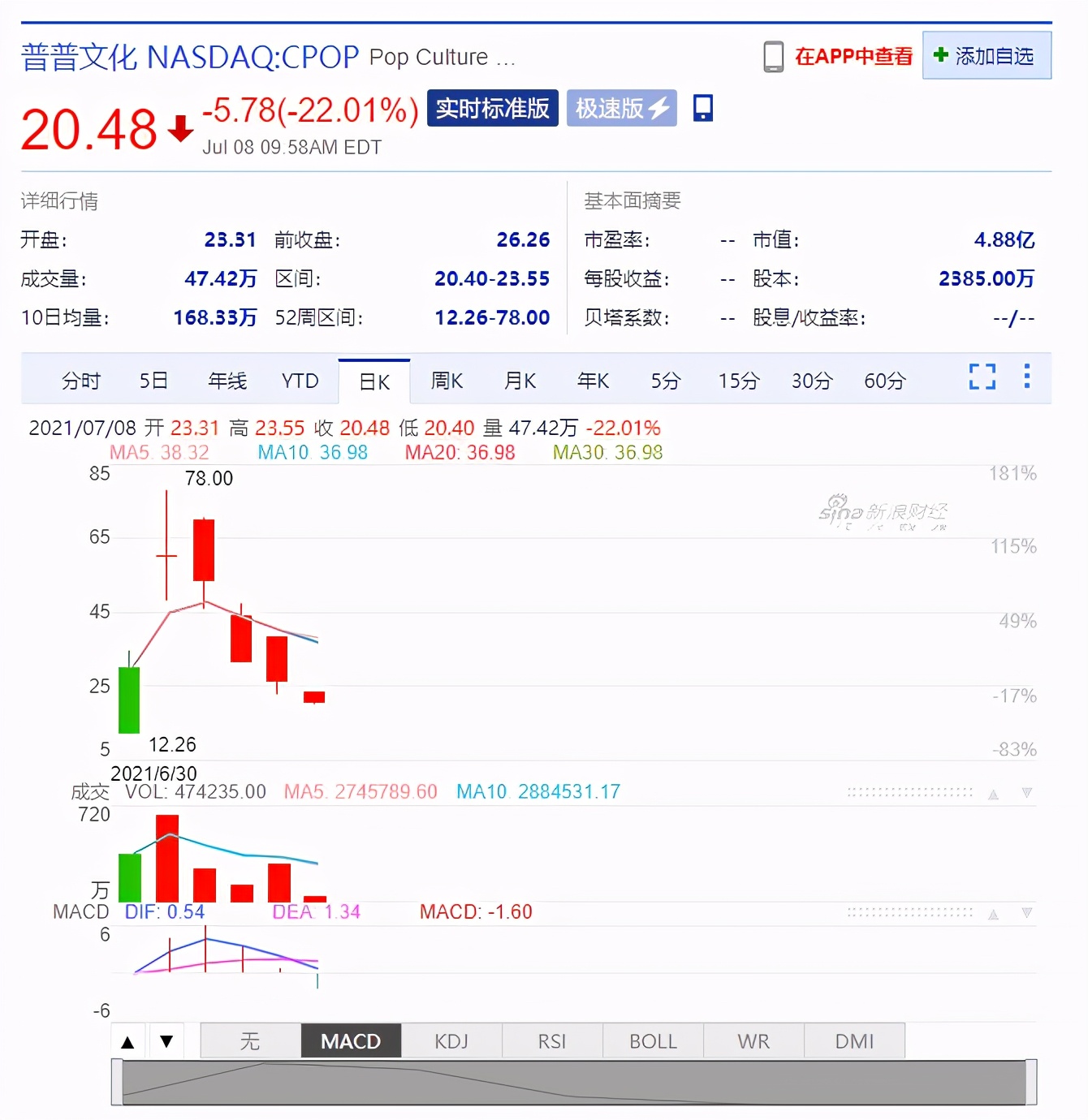
Task: Click the 区间 value 20.40-23.55
Action: (x=492, y=278)
